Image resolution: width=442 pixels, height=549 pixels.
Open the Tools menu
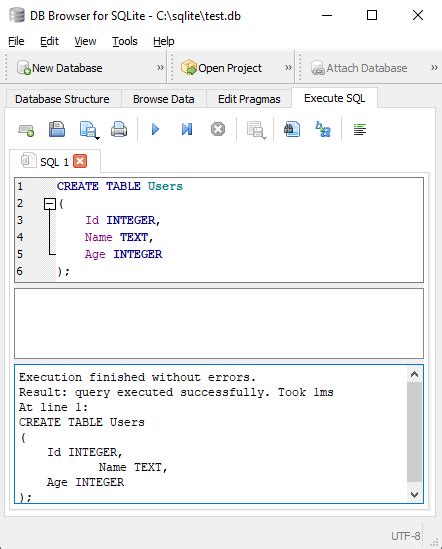coord(125,41)
